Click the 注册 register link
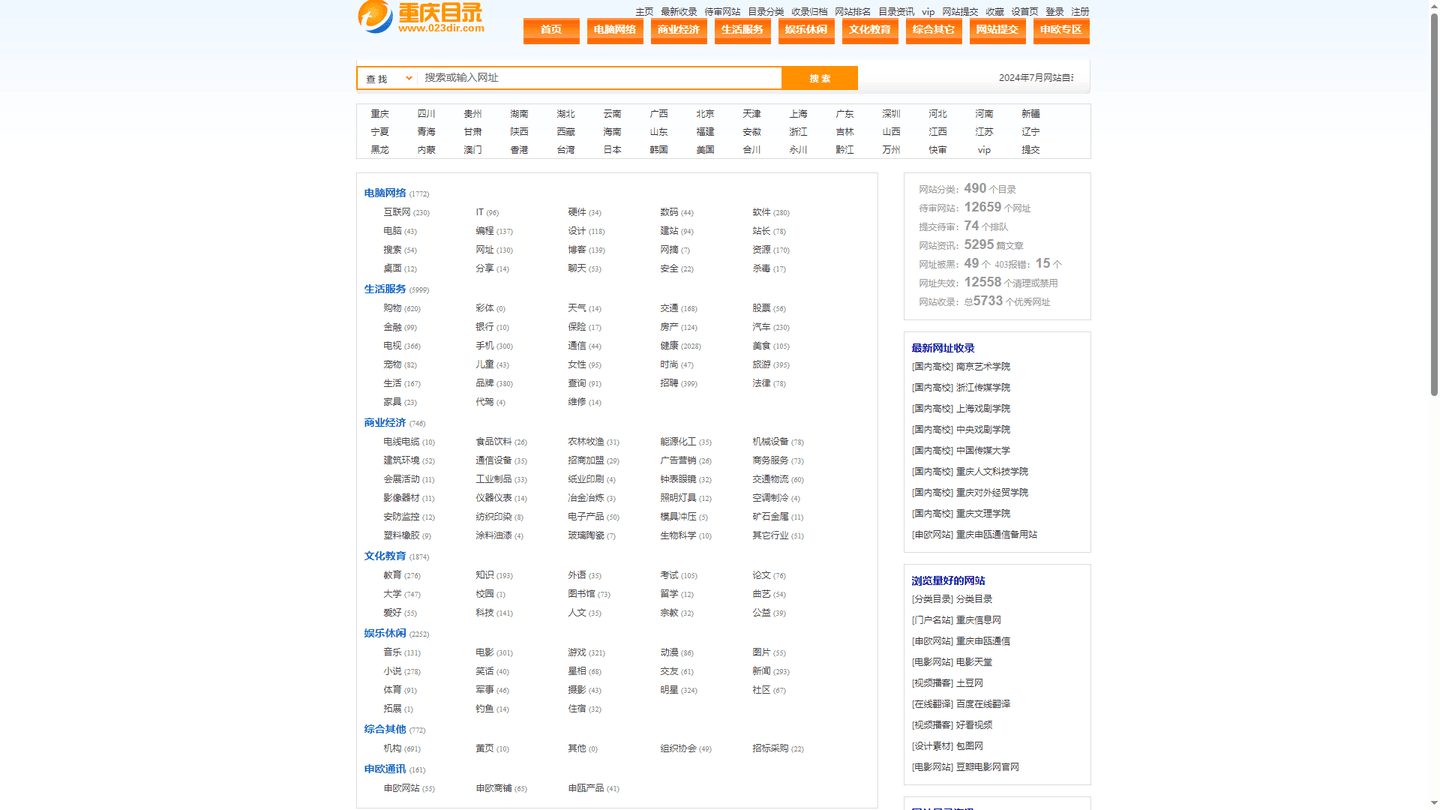The image size is (1440, 810). pyautogui.click(x=1081, y=12)
